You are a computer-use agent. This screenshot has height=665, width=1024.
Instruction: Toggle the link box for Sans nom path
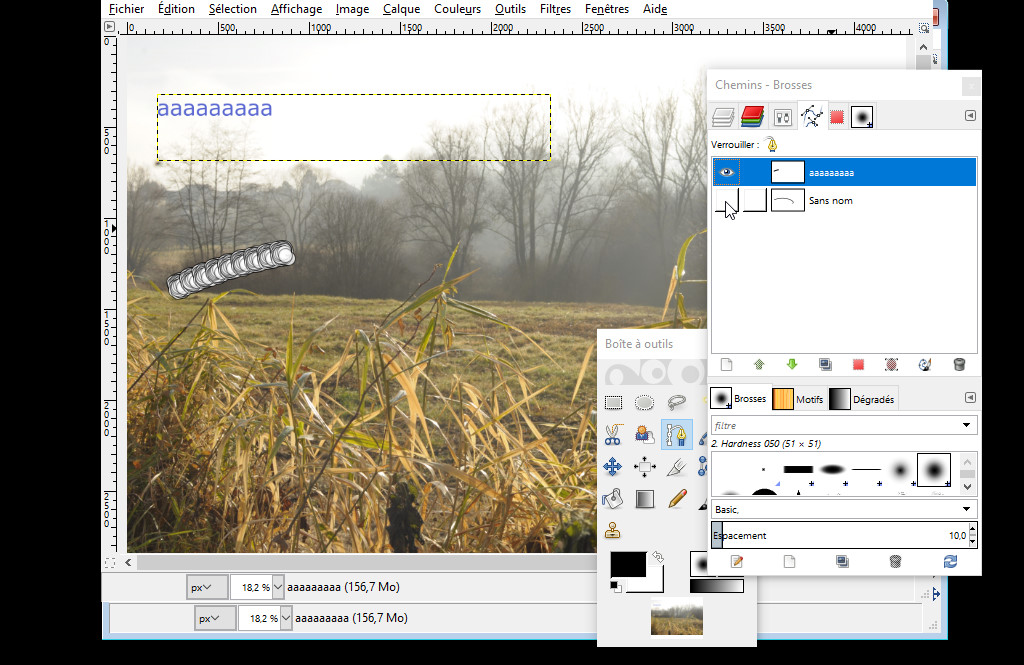tap(755, 200)
